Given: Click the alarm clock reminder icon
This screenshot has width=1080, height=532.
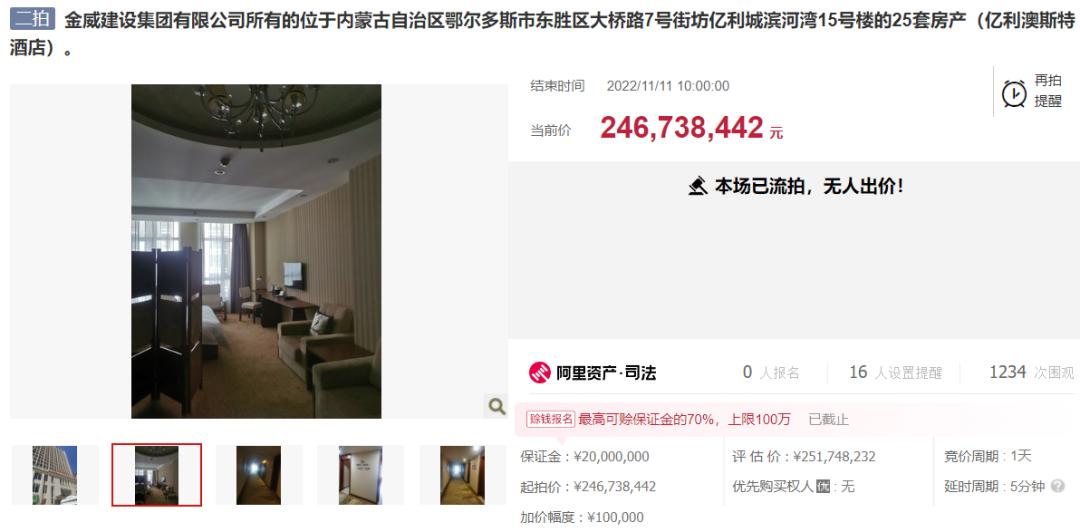Looking at the screenshot, I should tap(1013, 93).
